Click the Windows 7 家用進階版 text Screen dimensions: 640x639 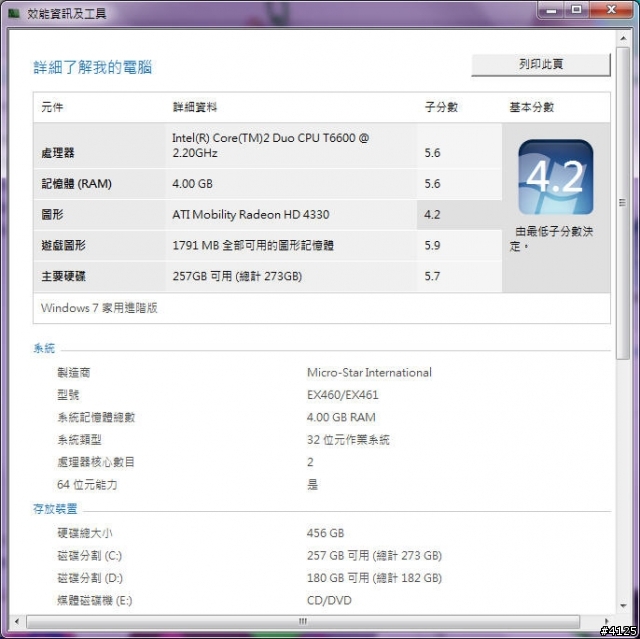[x=99, y=308]
